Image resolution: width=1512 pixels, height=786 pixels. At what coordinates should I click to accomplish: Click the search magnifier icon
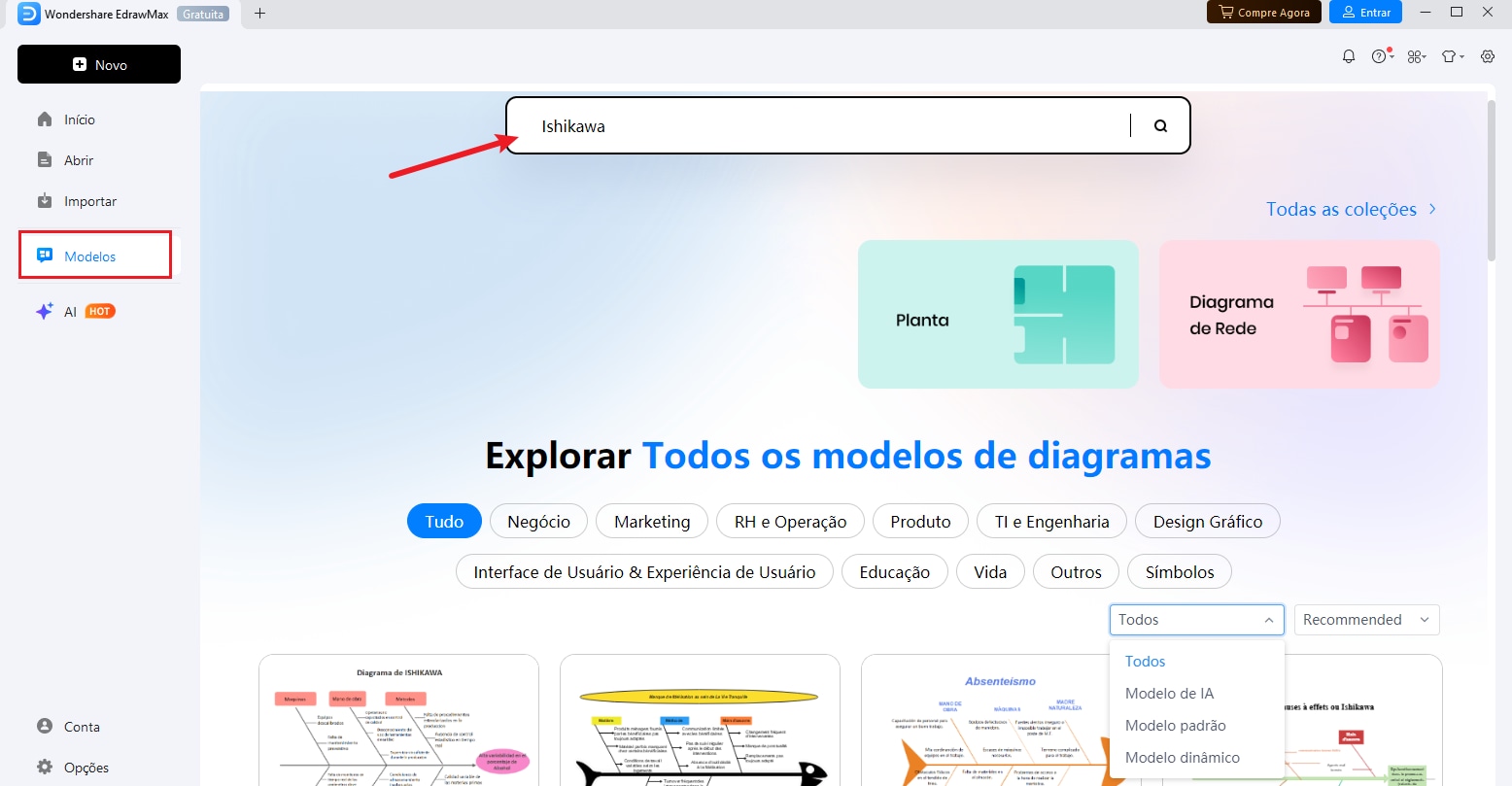(1160, 124)
